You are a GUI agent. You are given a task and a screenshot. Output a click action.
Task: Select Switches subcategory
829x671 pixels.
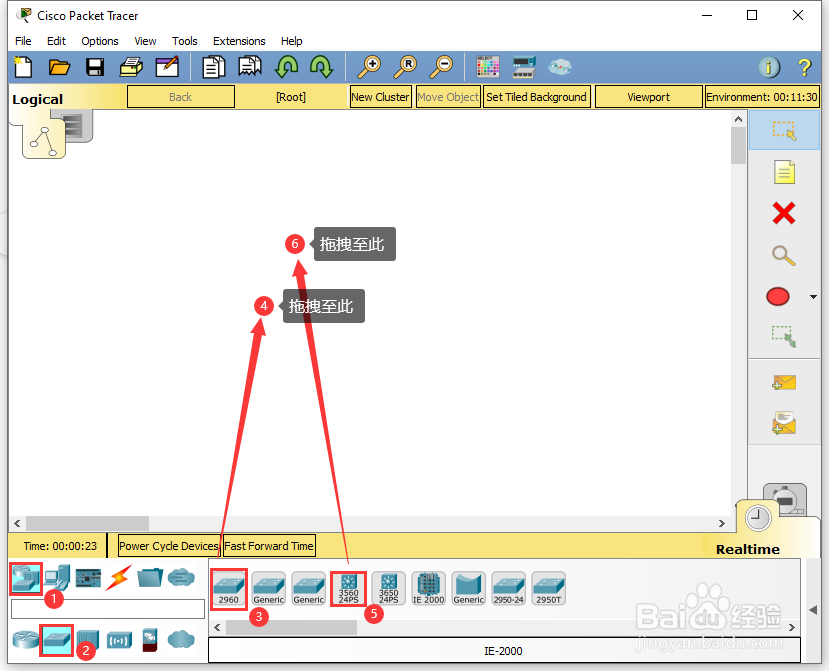pyautogui.click(x=57, y=640)
